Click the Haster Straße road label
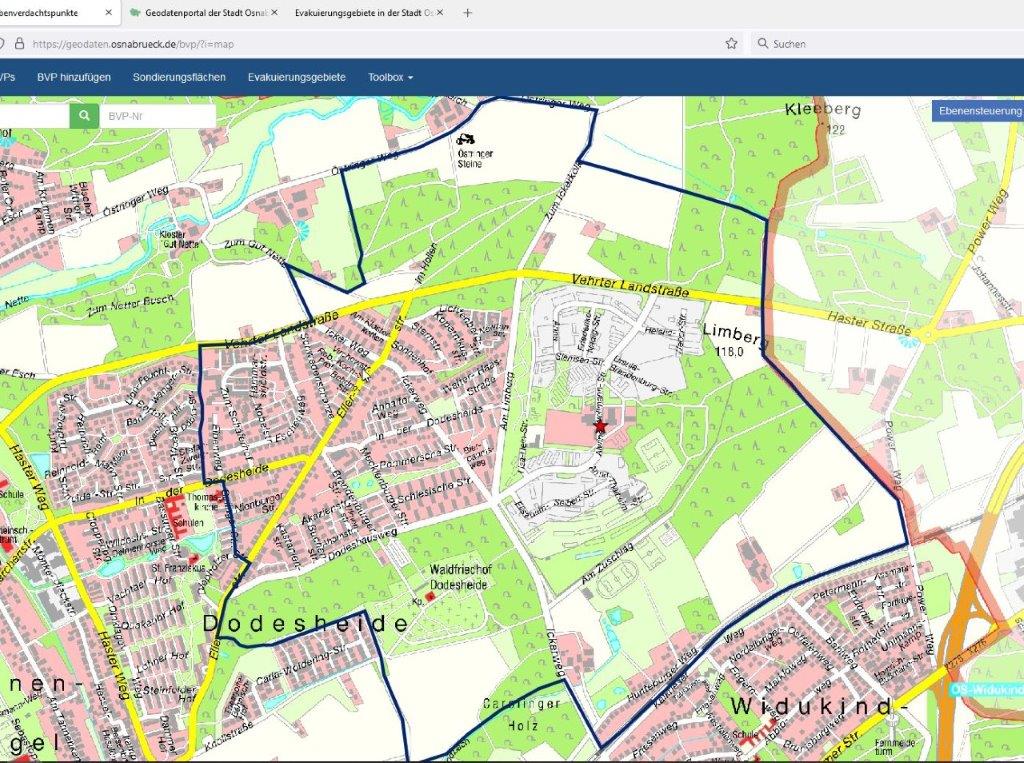Image resolution: width=1024 pixels, height=763 pixels. [869, 324]
